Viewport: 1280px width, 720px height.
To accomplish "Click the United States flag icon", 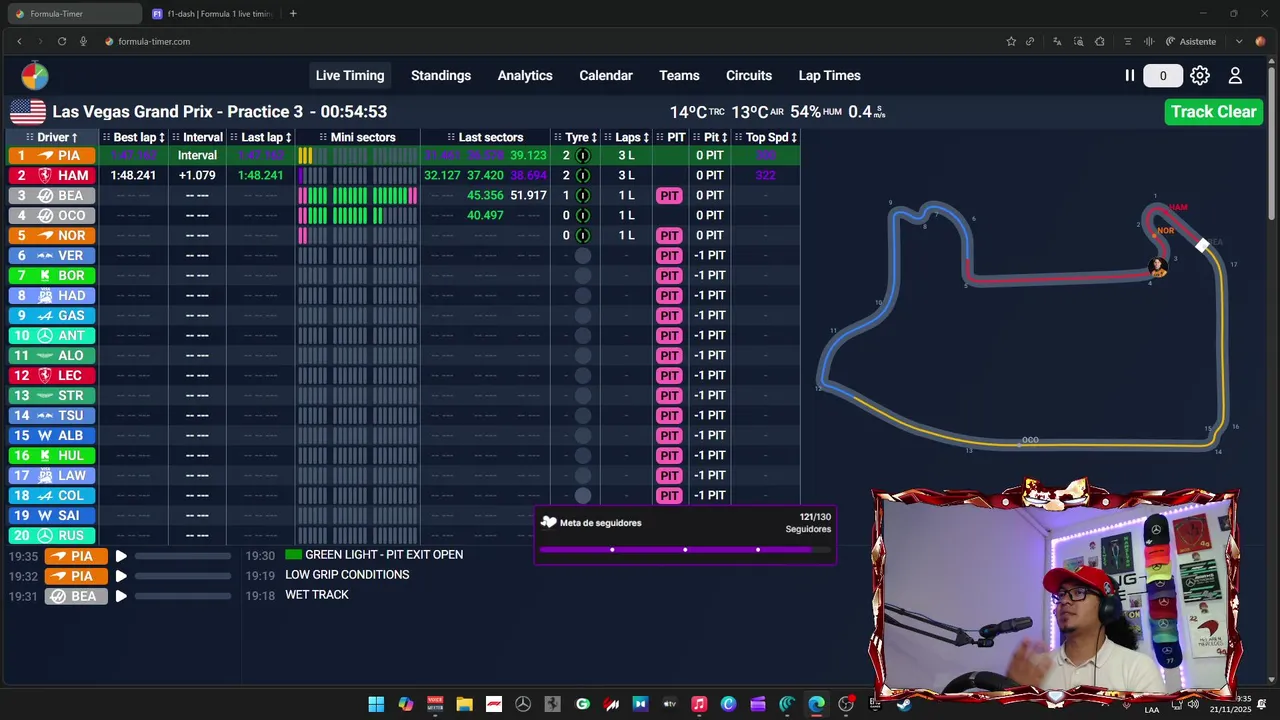I will coord(28,112).
